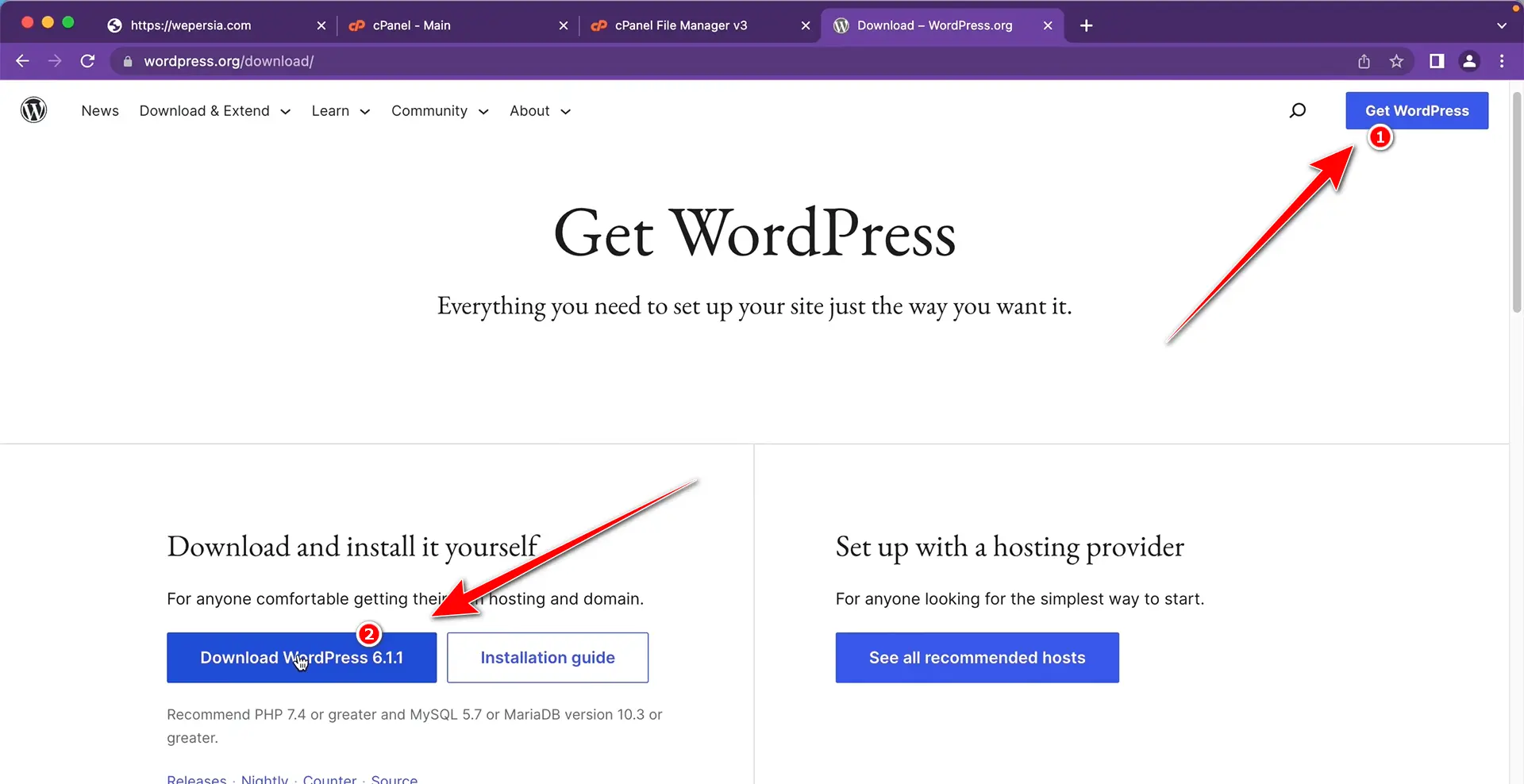This screenshot has height=784, width=1524.
Task: Bookmark this page with the star icon
Action: 1396,61
